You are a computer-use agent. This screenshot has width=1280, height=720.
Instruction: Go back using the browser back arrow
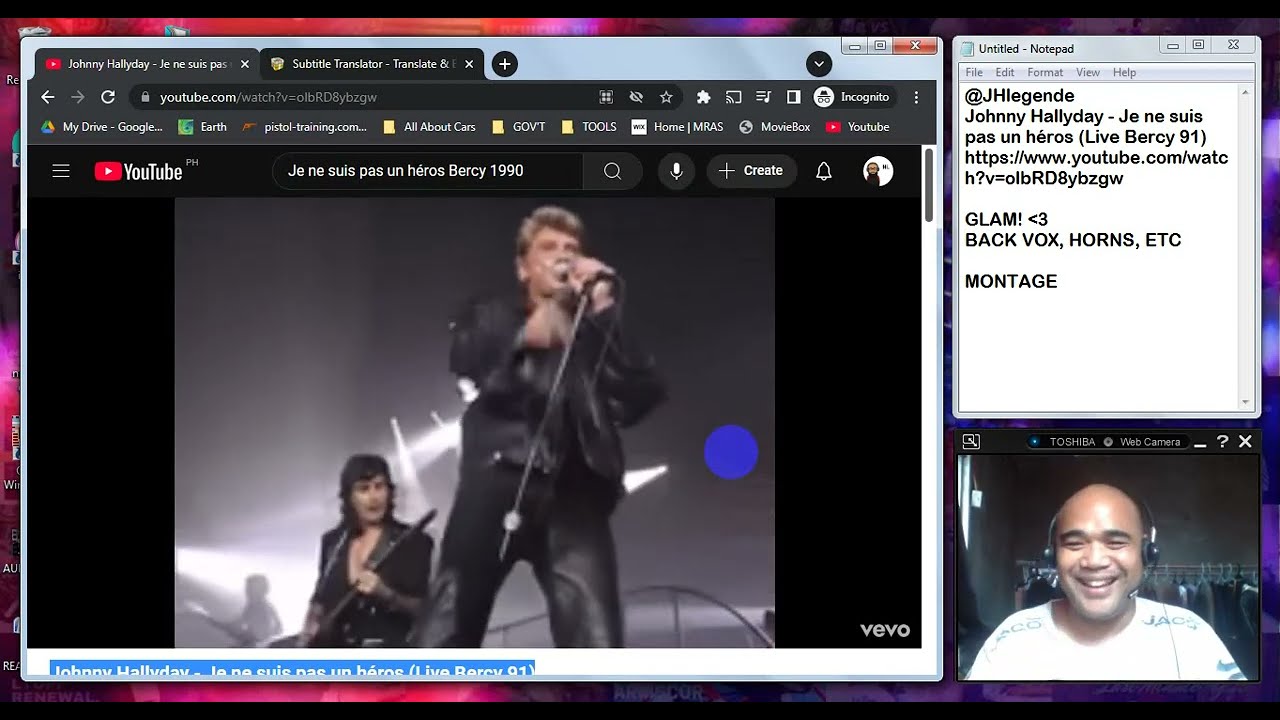click(x=47, y=97)
